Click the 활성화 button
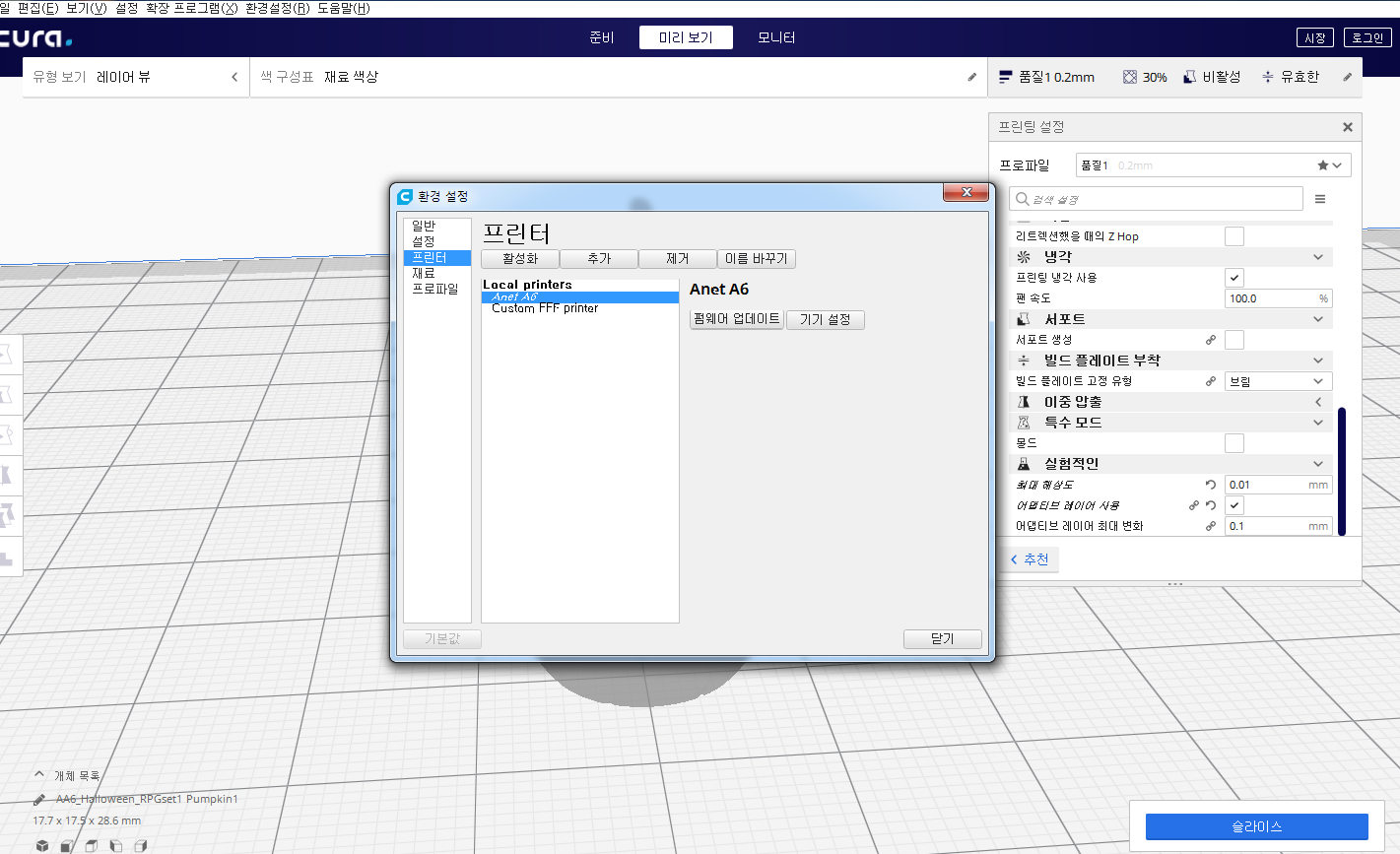The width and height of the screenshot is (1400, 854). [x=520, y=259]
